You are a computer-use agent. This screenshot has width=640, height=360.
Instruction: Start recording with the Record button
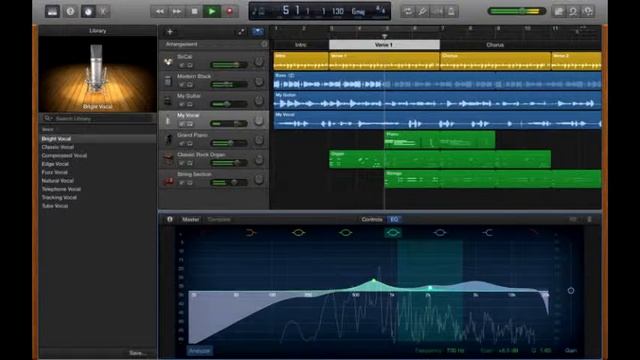point(229,11)
